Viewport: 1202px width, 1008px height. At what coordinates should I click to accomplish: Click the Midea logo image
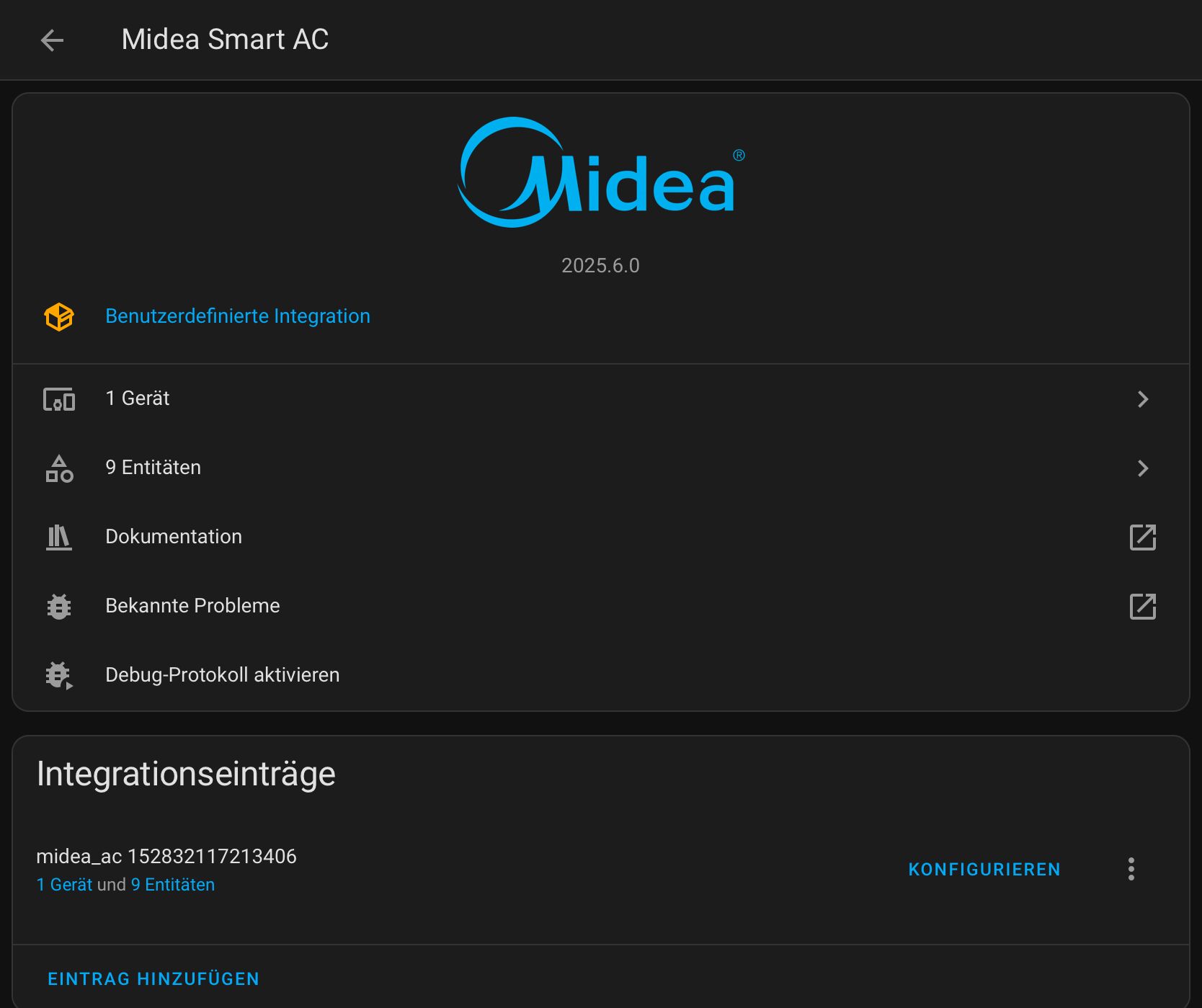[x=602, y=172]
